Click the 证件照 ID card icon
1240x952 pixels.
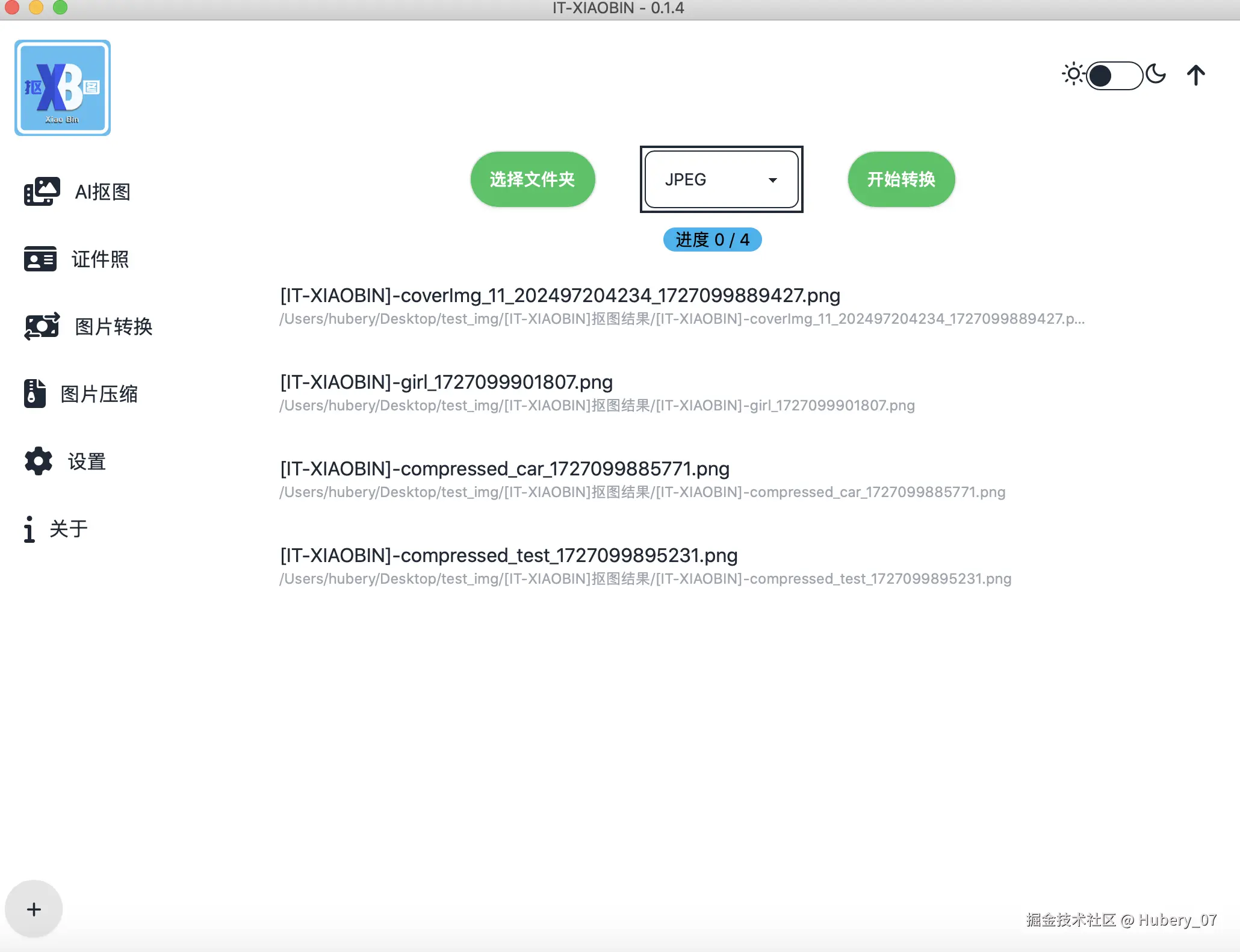pos(40,259)
